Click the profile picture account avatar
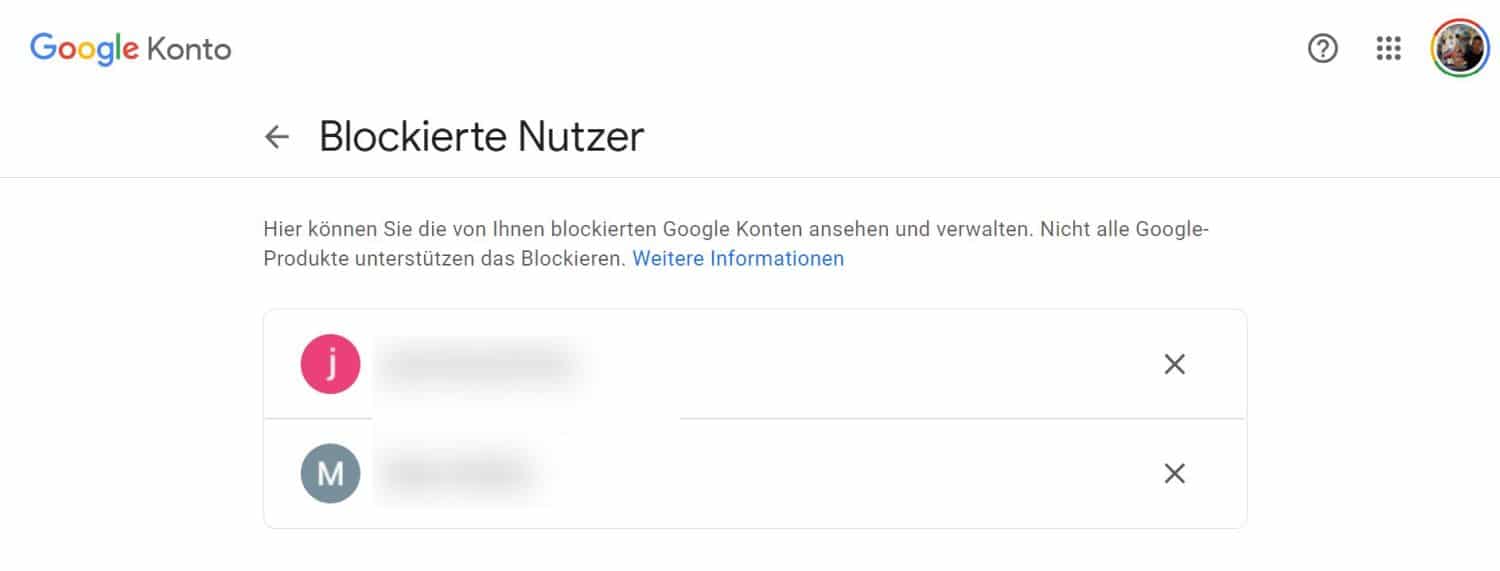This screenshot has height=571, width=1500. [x=1460, y=48]
